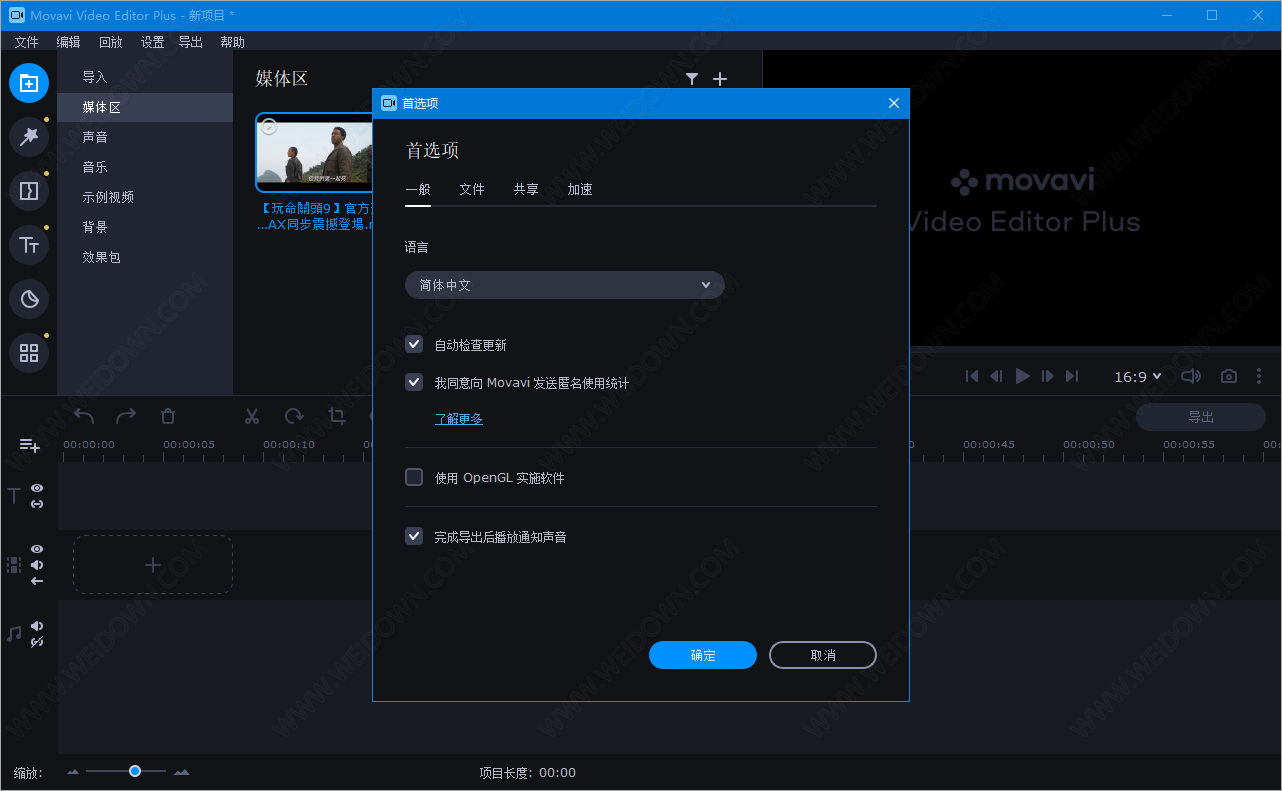Select 背景 in the sidebar list
The height and width of the screenshot is (791, 1282).
tap(145, 227)
